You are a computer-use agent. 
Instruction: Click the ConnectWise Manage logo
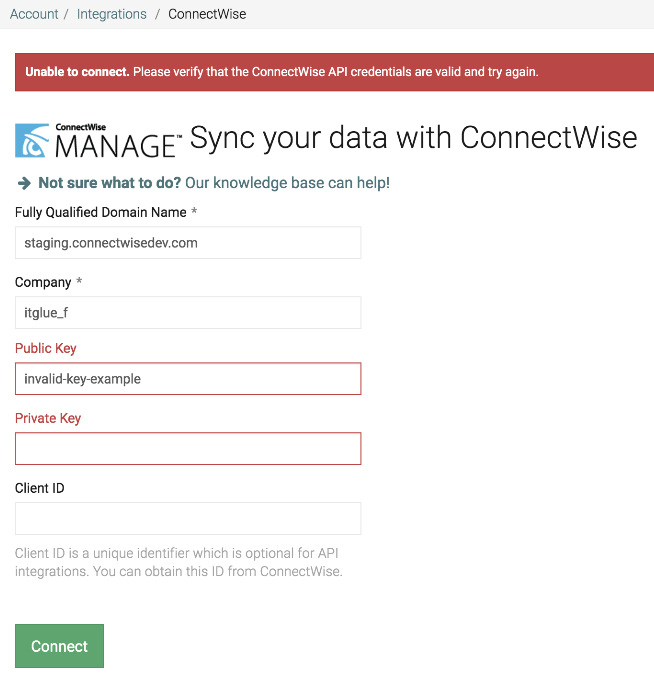[x=97, y=140]
